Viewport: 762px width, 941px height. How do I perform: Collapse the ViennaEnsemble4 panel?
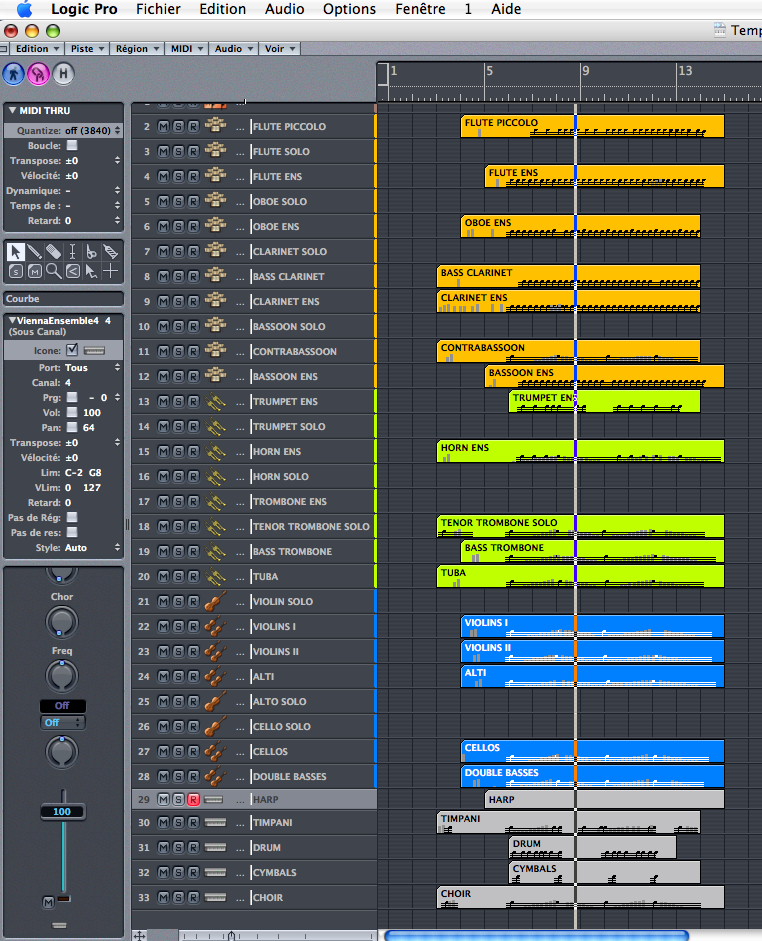pyautogui.click(x=12, y=320)
